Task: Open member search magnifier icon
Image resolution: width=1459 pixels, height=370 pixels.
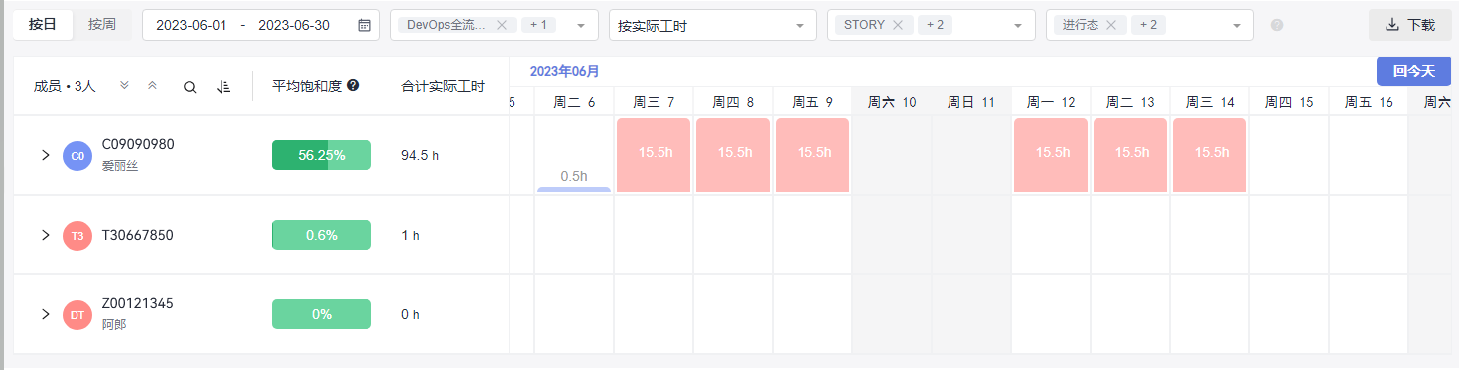Action: 190,87
